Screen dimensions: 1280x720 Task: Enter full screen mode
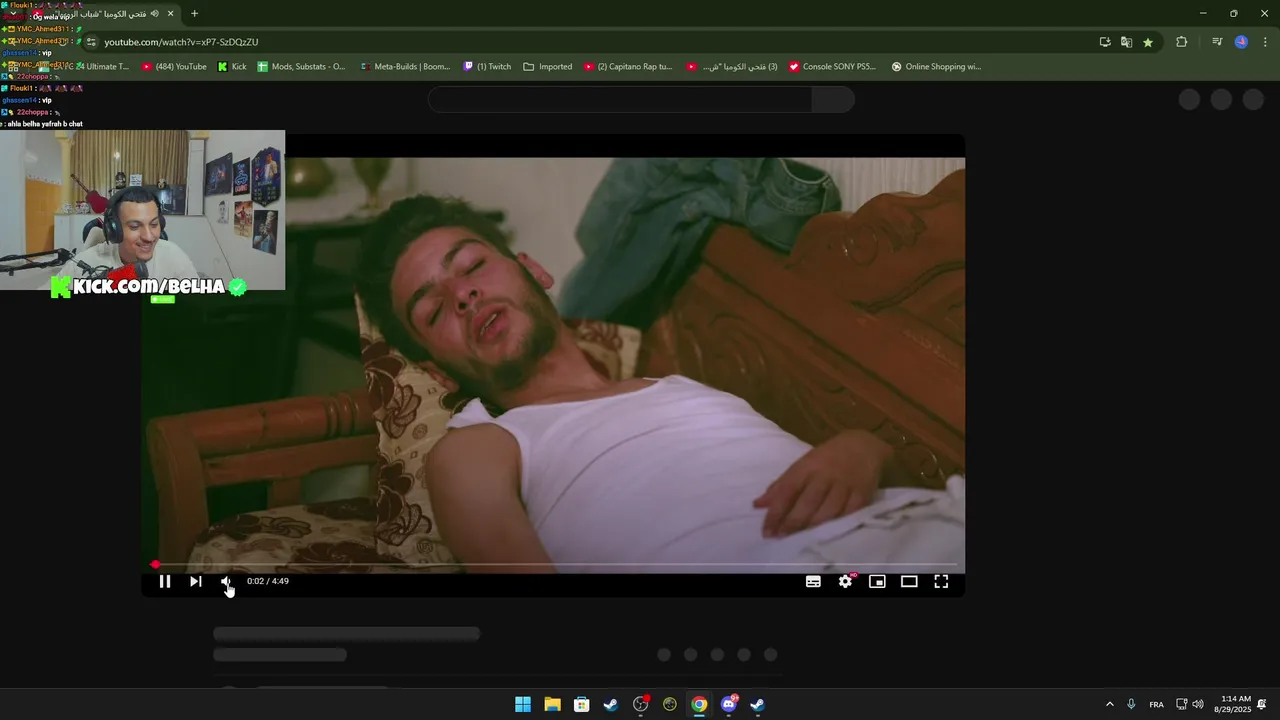coord(941,581)
